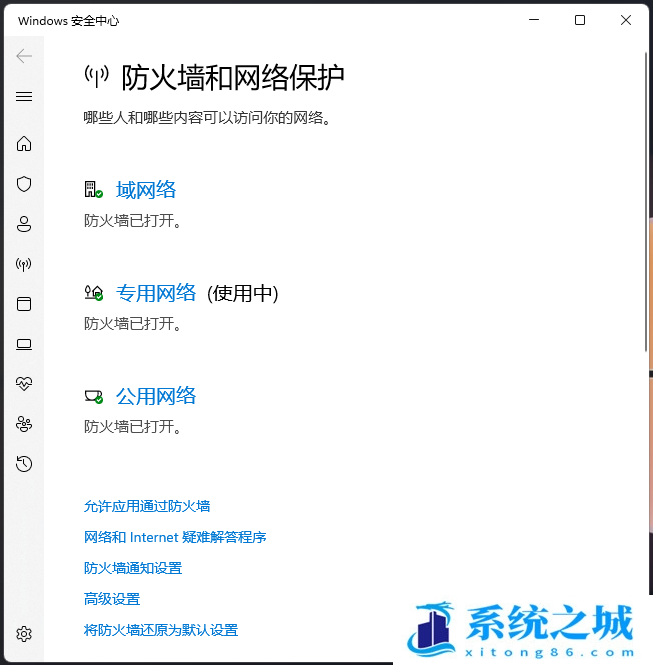The height and width of the screenshot is (665, 653).
Task: Open 公用网络 settings
Action: 156,396
